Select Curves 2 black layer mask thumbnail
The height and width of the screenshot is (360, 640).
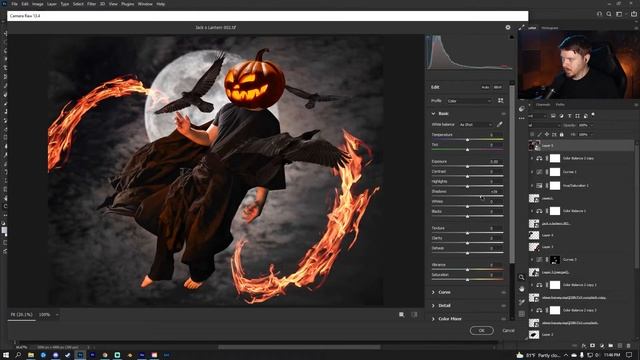(555, 260)
